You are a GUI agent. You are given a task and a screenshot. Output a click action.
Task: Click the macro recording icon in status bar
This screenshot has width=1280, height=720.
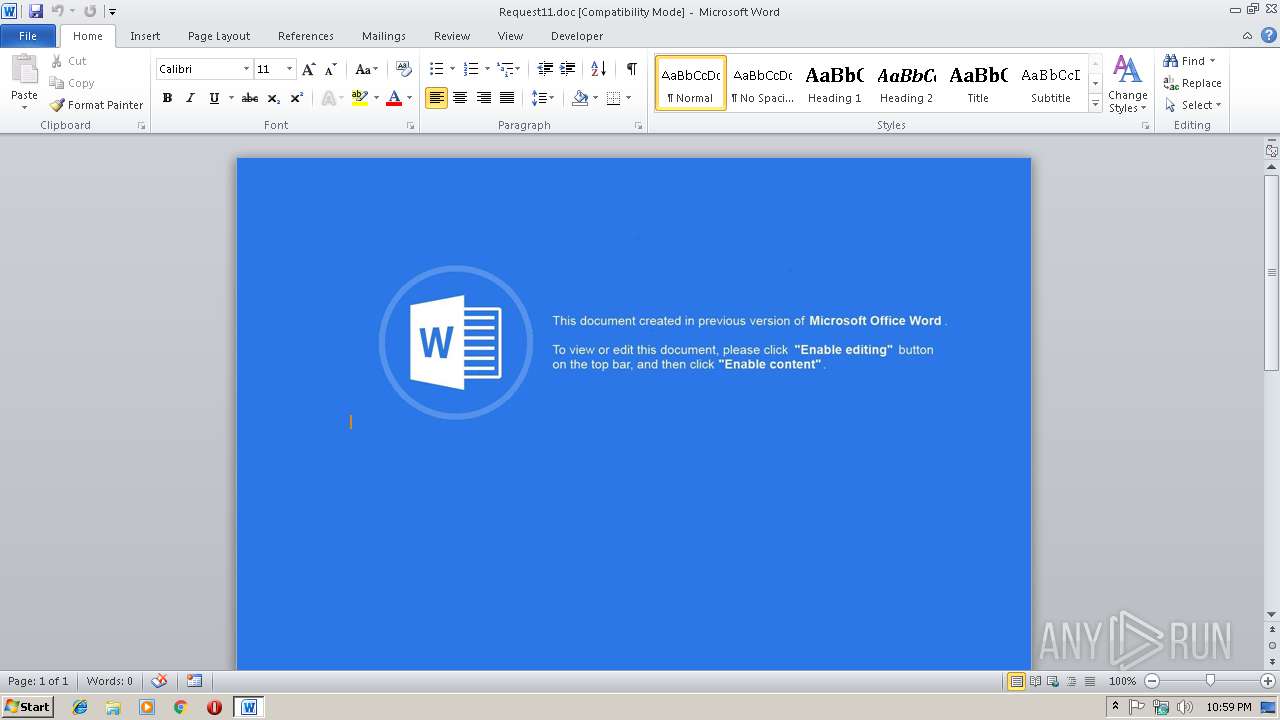point(195,681)
